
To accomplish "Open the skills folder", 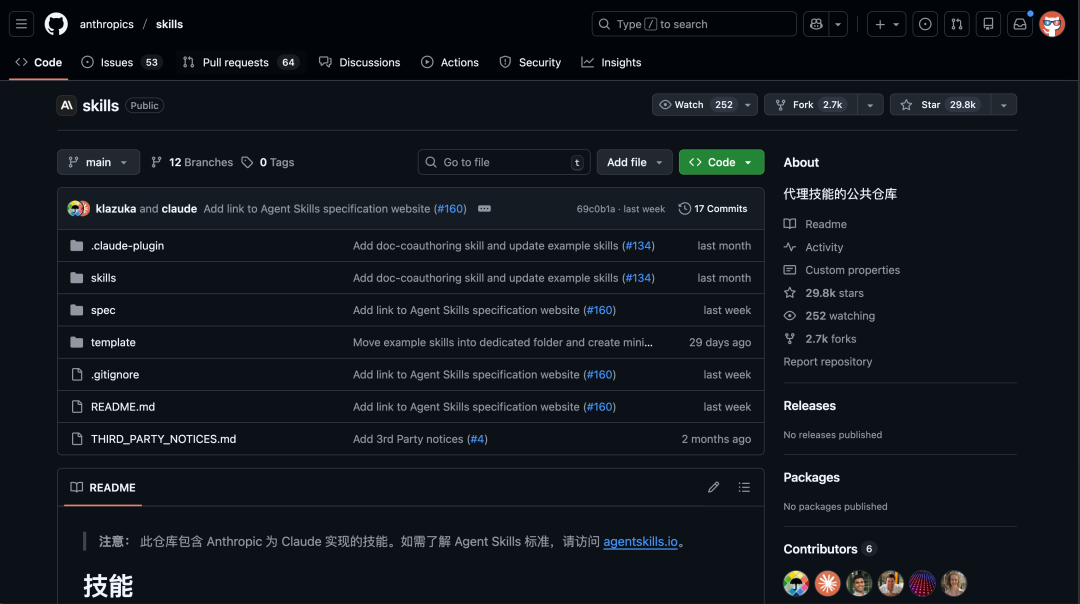I will click(x=103, y=278).
